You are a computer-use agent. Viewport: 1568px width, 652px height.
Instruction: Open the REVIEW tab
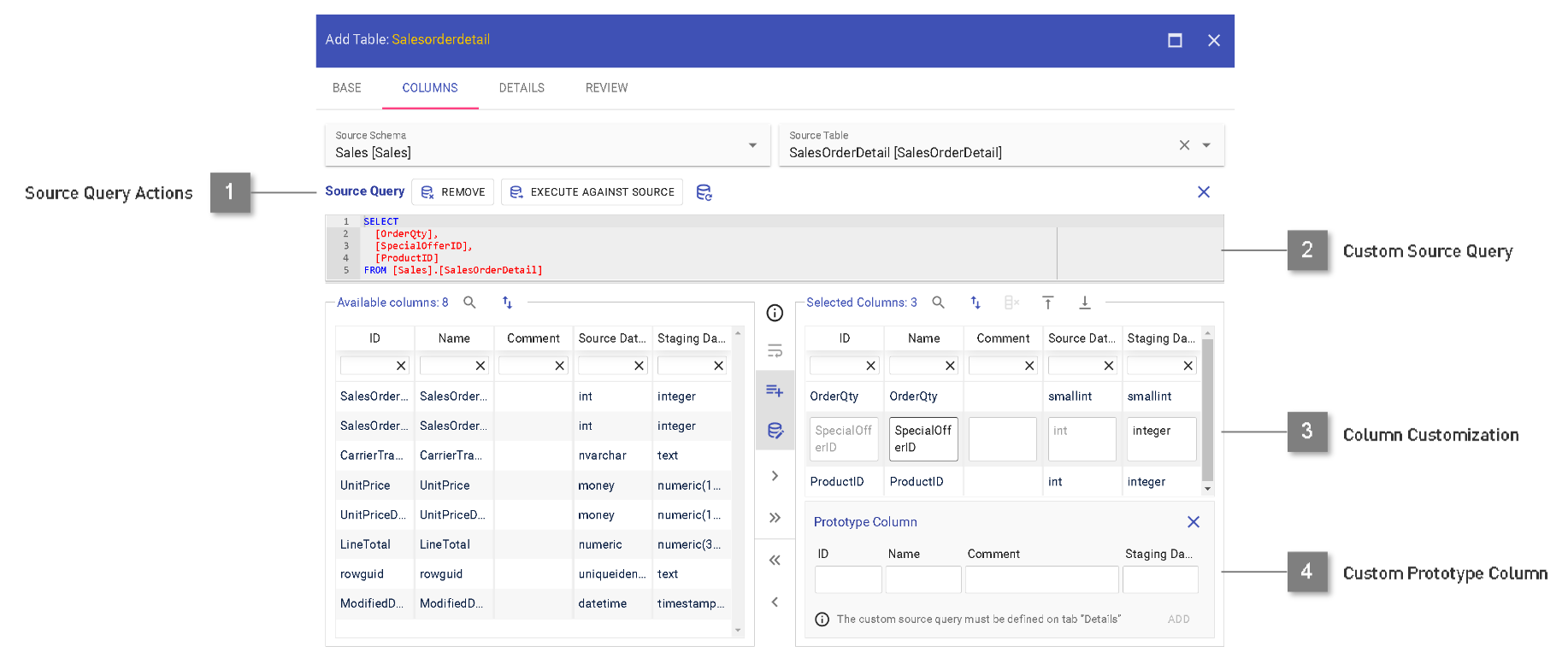606,88
